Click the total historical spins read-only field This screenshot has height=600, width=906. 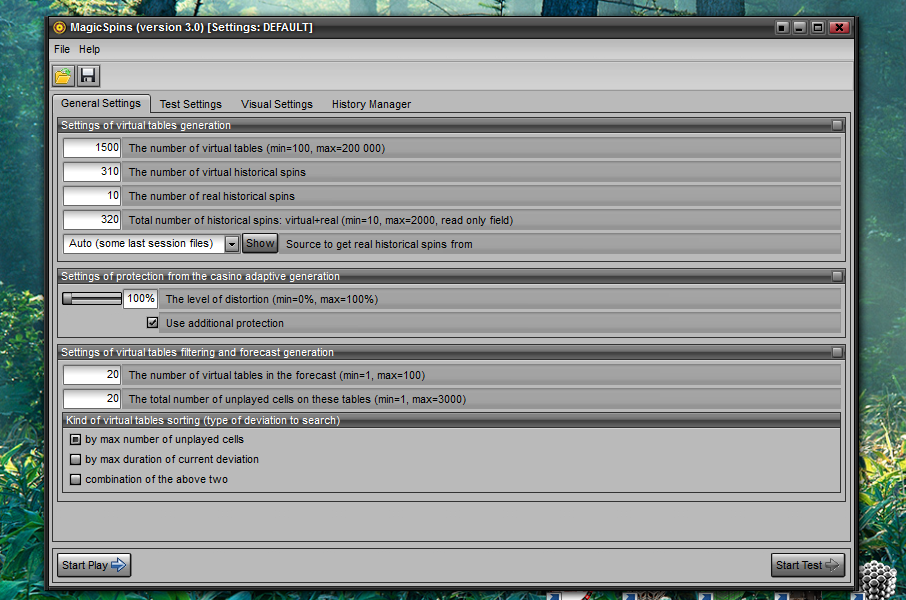(92, 220)
